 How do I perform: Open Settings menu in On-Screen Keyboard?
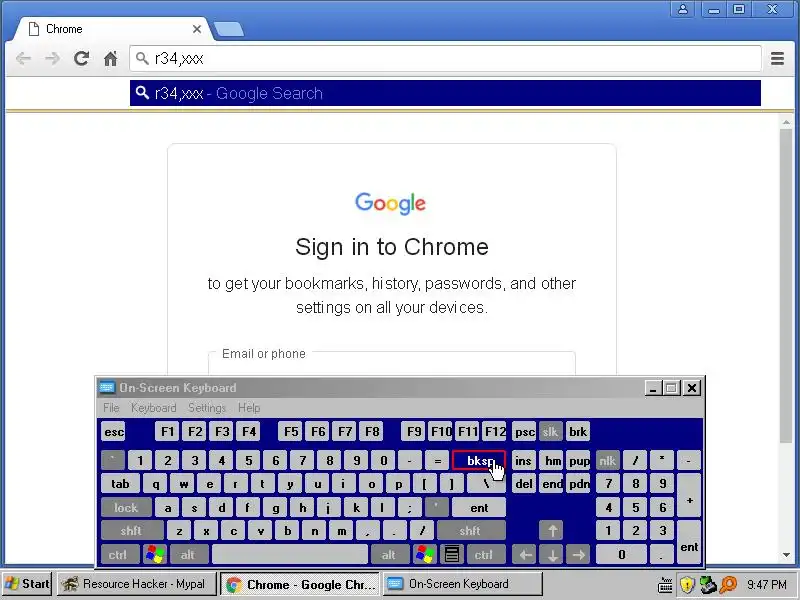point(207,408)
